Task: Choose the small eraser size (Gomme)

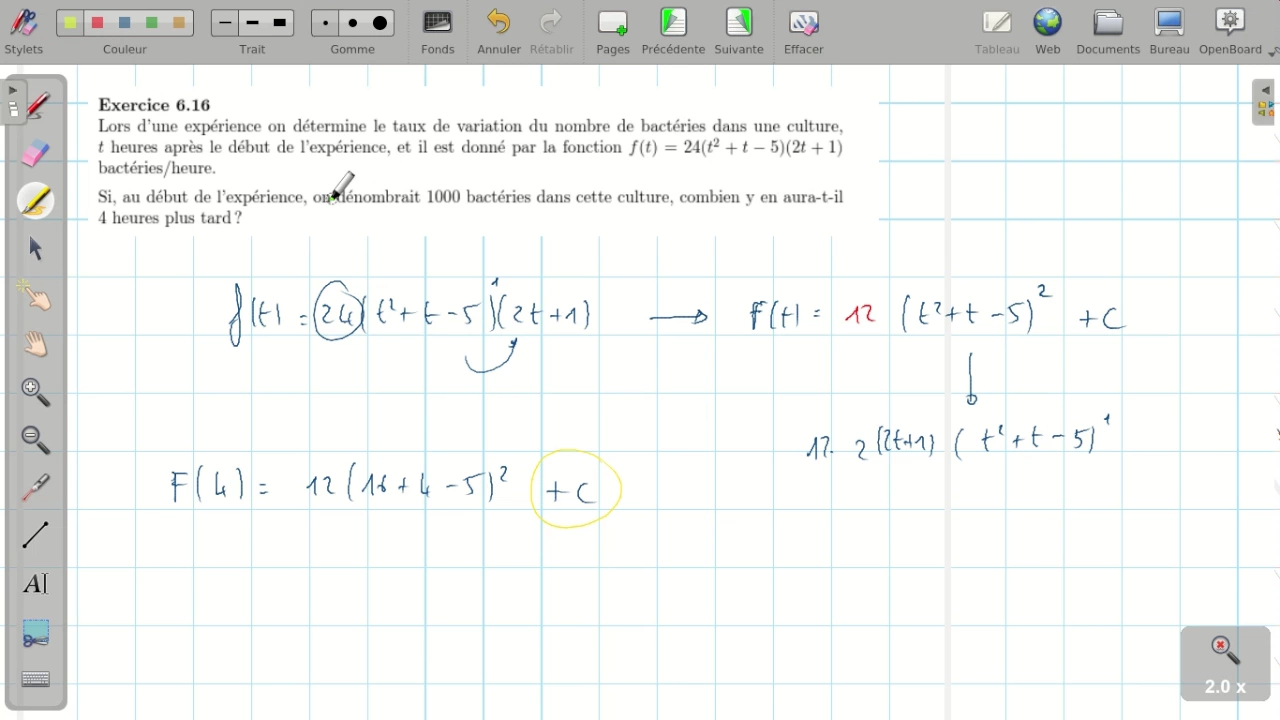Action: coord(325,23)
